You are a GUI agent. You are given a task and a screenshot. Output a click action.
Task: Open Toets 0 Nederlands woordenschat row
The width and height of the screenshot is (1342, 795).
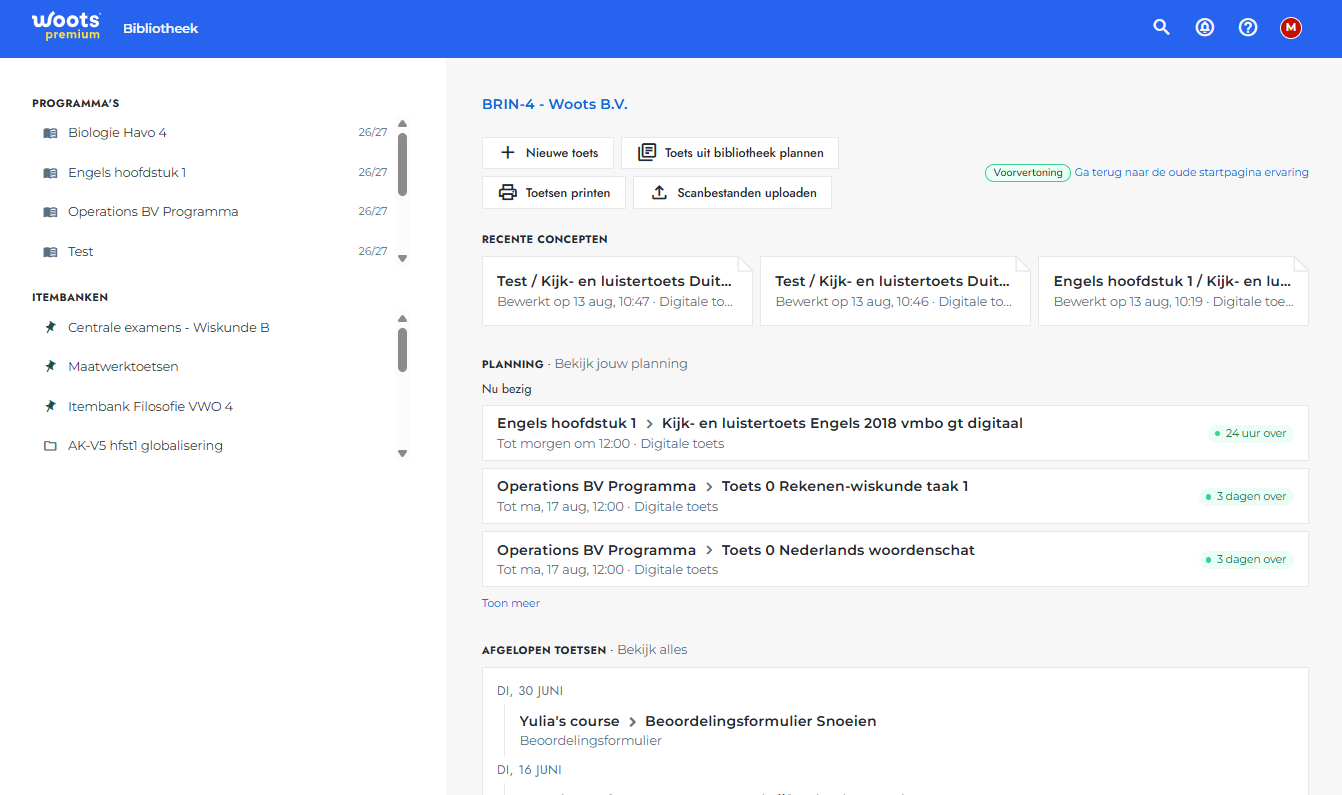(x=895, y=559)
